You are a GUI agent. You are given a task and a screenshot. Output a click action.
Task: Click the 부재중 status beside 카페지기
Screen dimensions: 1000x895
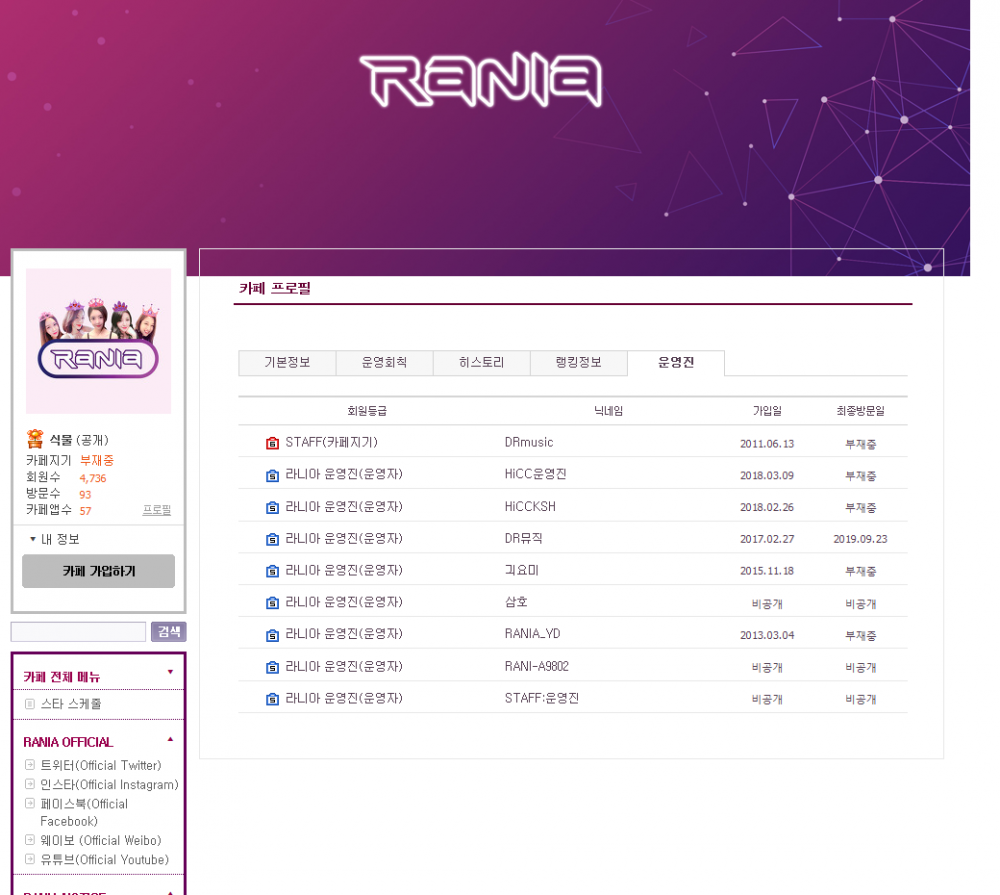97,460
